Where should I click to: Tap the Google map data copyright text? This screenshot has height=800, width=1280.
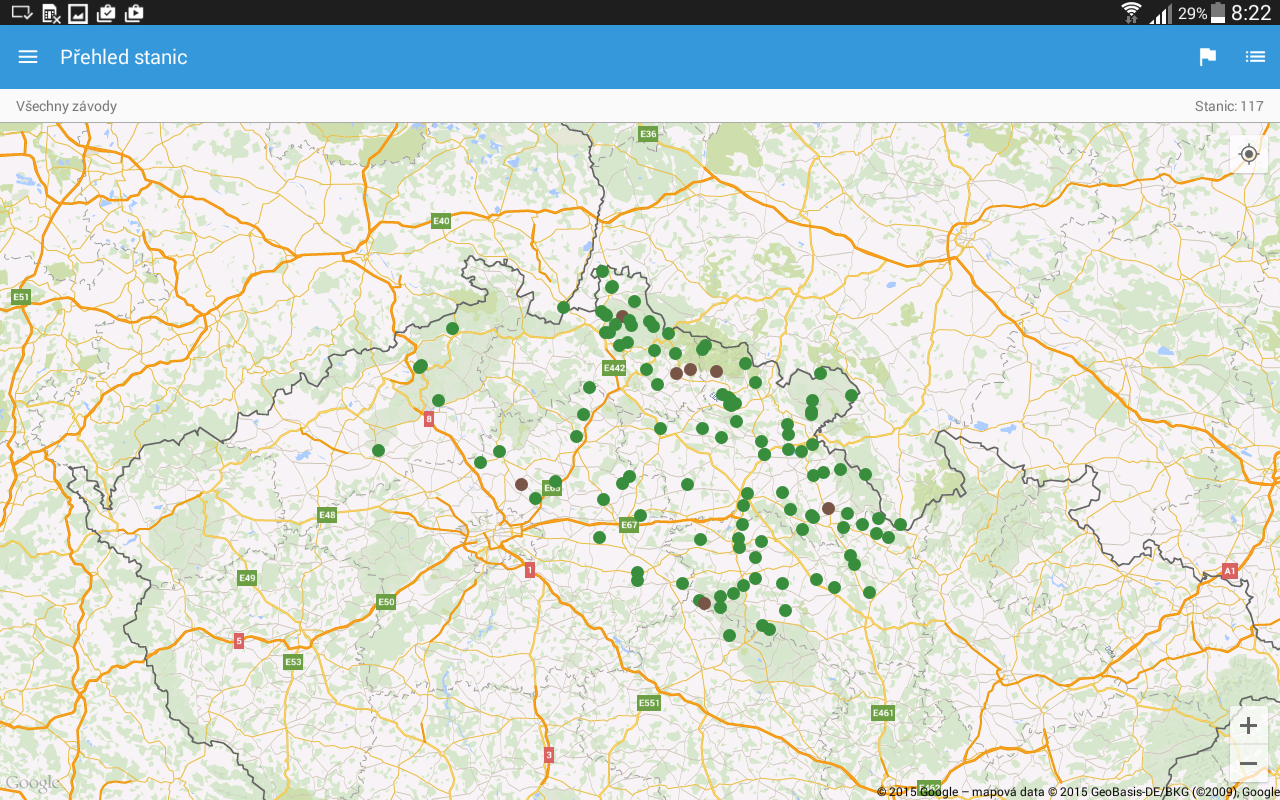click(1078, 792)
